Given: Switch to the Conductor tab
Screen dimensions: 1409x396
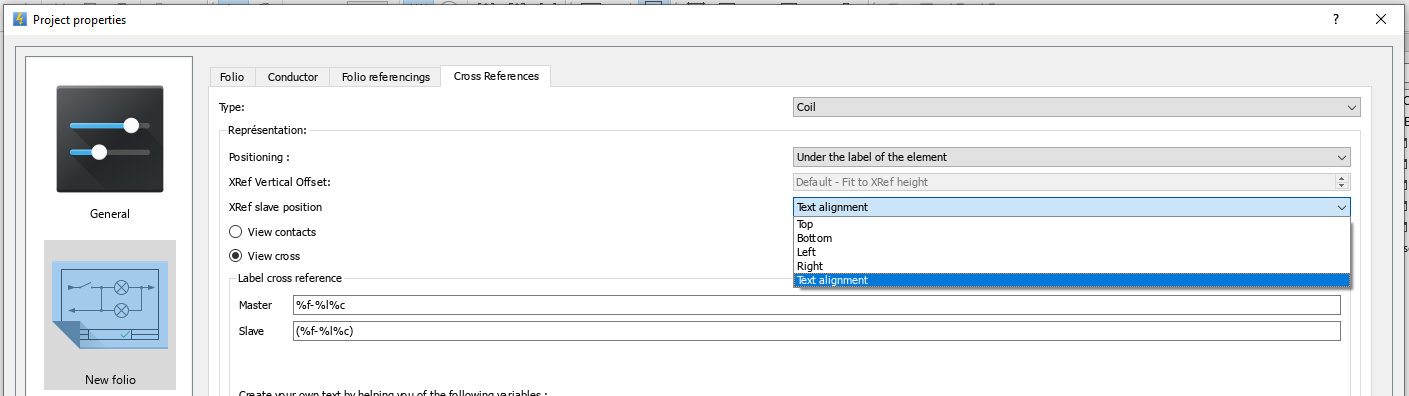Looking at the screenshot, I should (293, 77).
